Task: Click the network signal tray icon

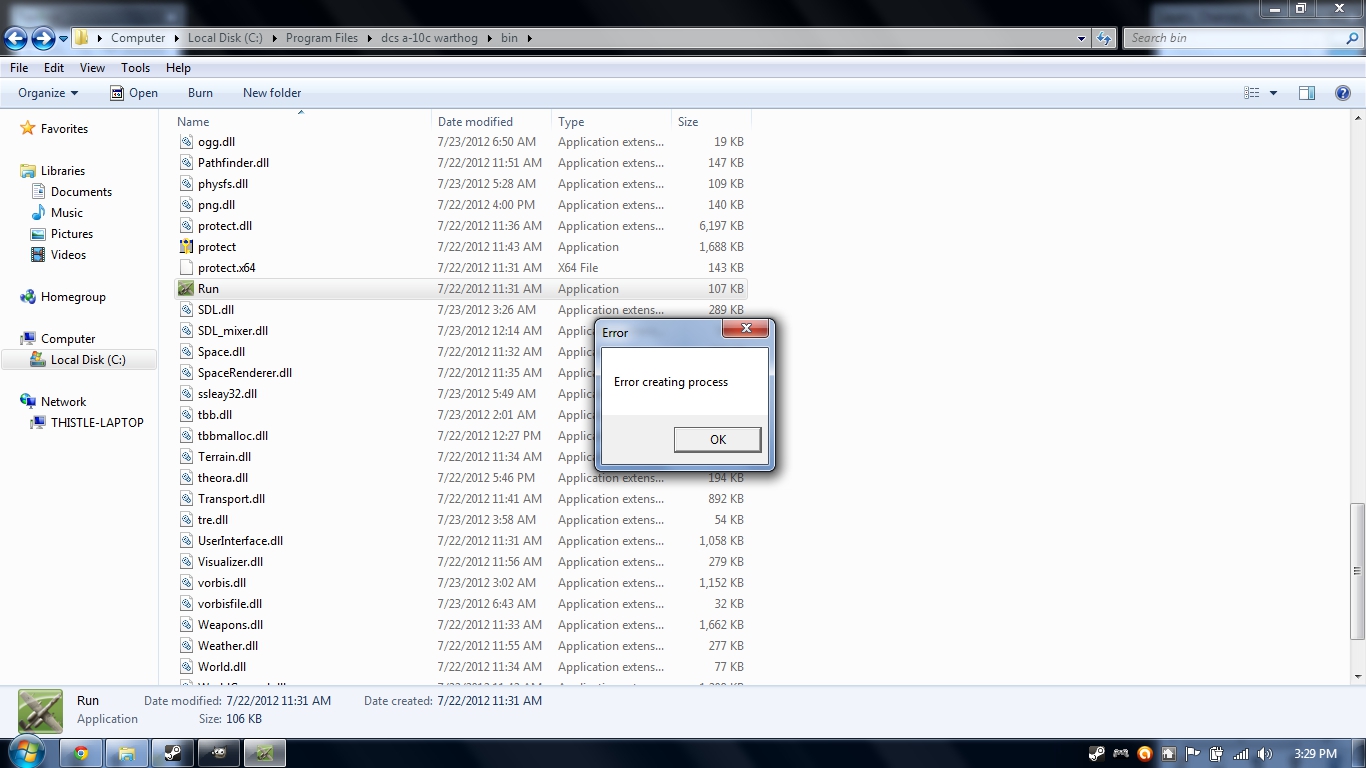Action: pyautogui.click(x=1241, y=754)
